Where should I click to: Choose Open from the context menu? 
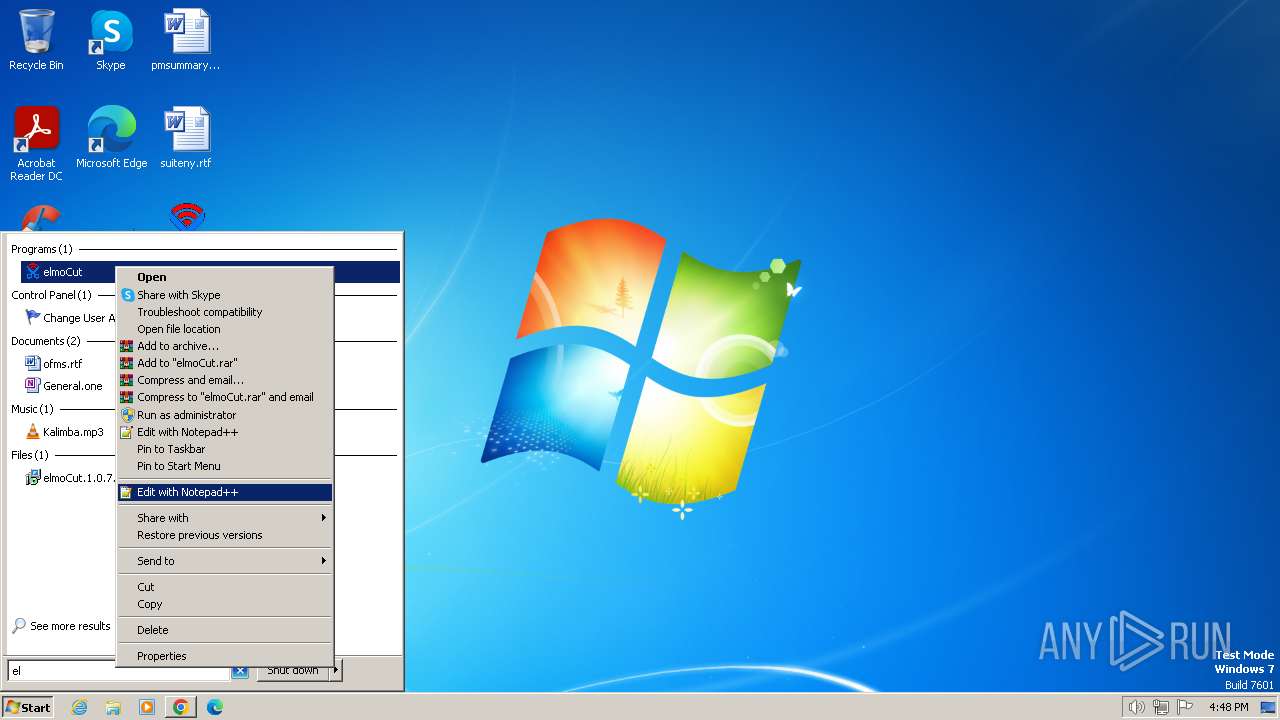(224, 277)
